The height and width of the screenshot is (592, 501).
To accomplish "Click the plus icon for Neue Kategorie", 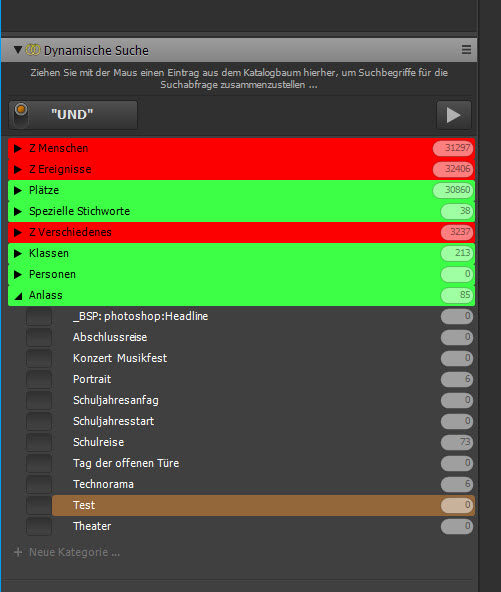I will point(18,552).
